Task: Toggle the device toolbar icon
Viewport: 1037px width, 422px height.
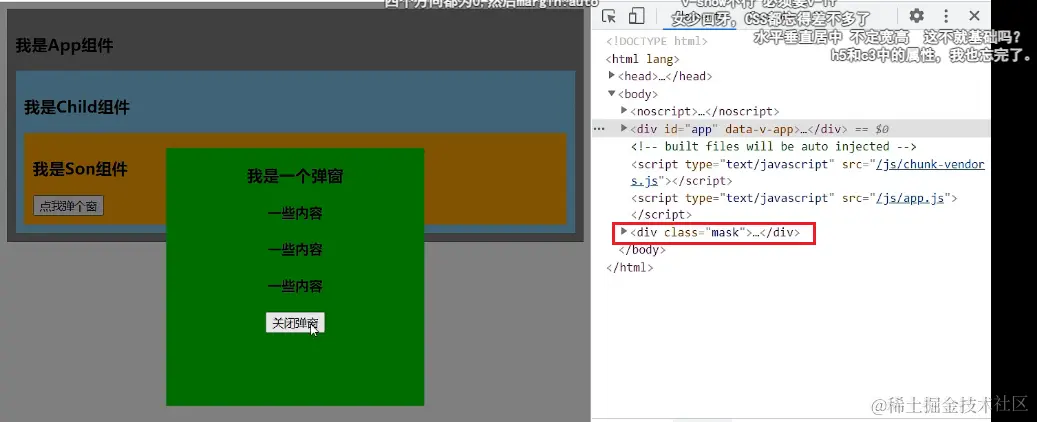Action: click(636, 17)
